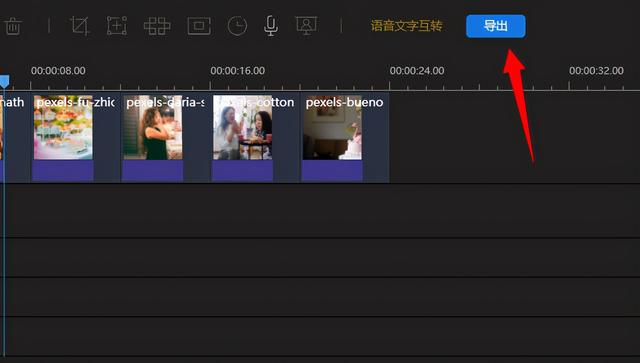640x363 pixels.
Task: Click the zoom frame icon with plus
Action: [x=117, y=26]
